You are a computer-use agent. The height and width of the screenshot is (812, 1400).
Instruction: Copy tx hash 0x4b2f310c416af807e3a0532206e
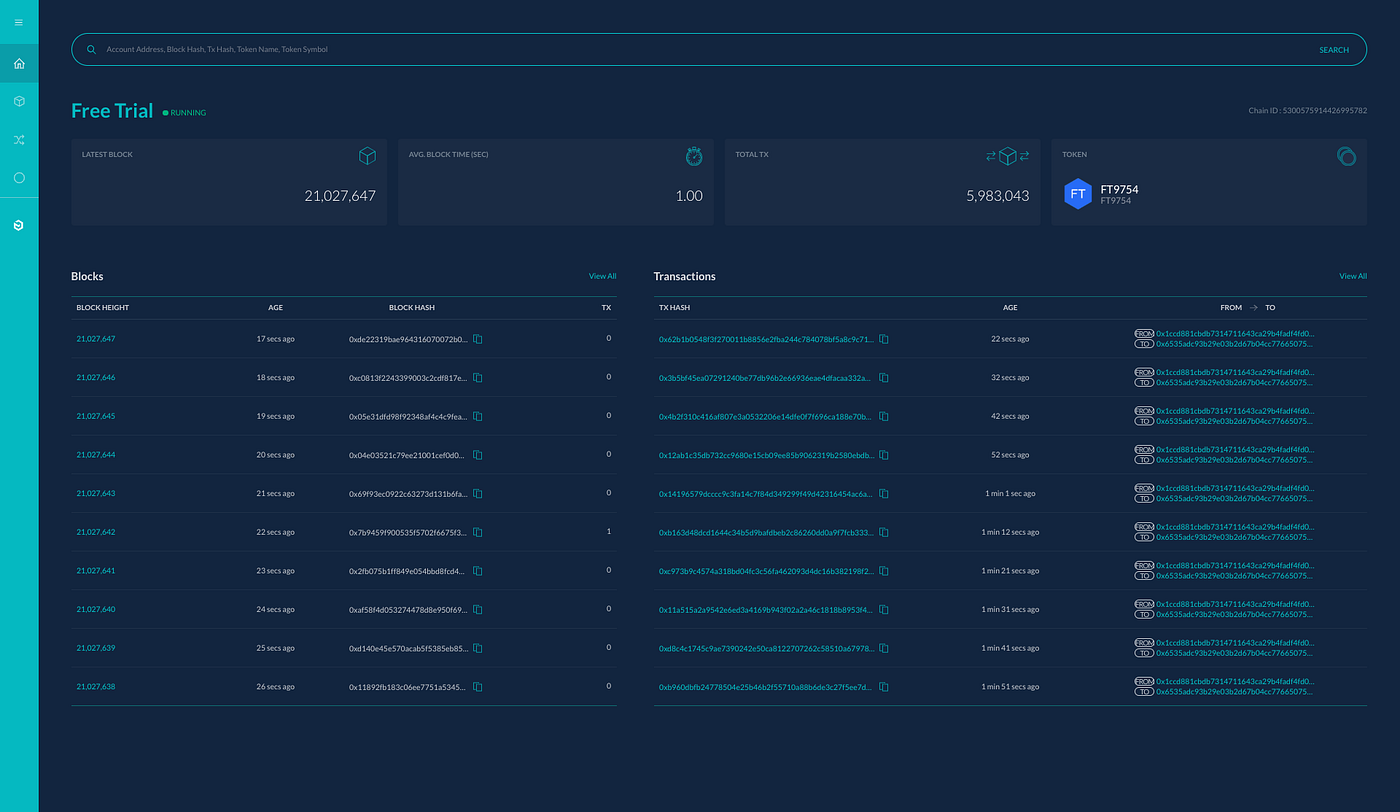coord(884,416)
